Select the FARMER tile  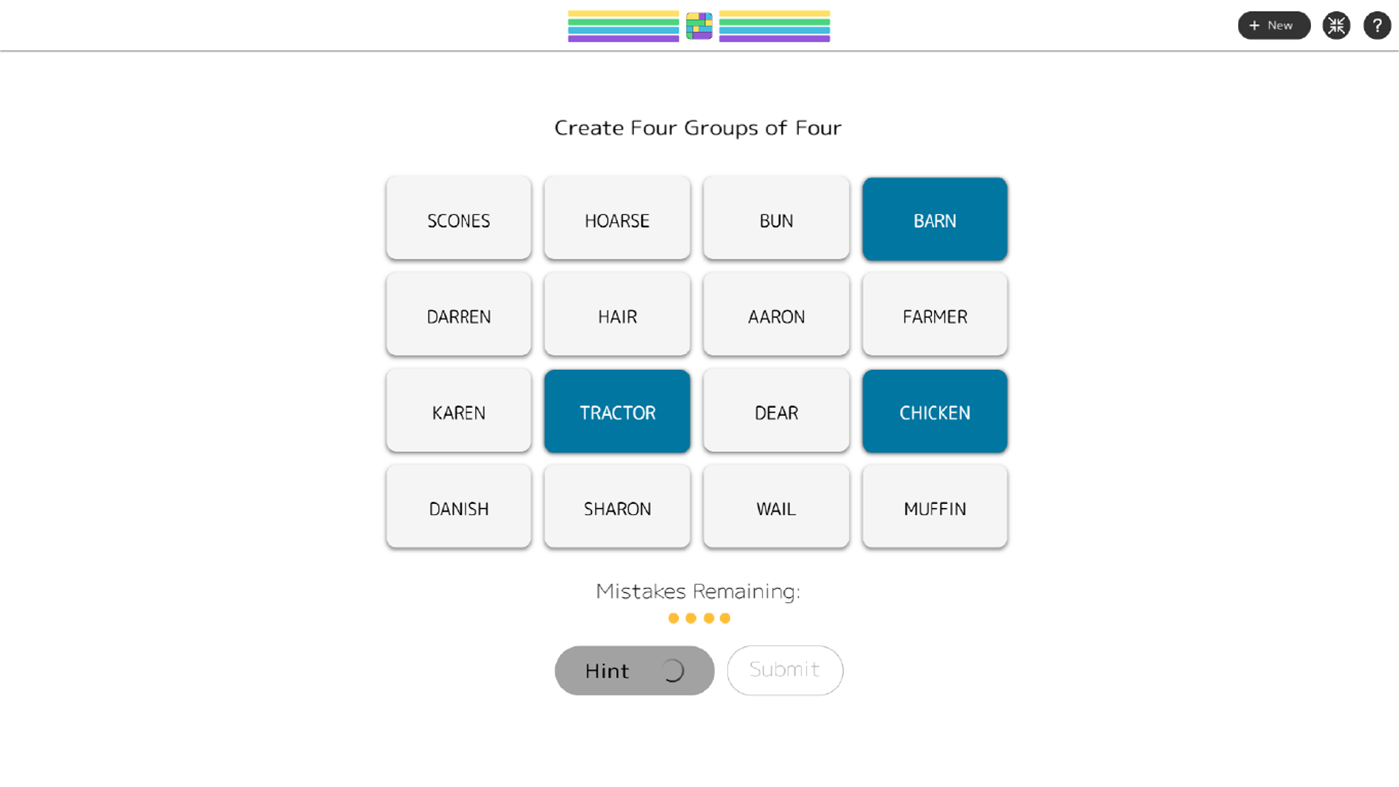click(934, 316)
